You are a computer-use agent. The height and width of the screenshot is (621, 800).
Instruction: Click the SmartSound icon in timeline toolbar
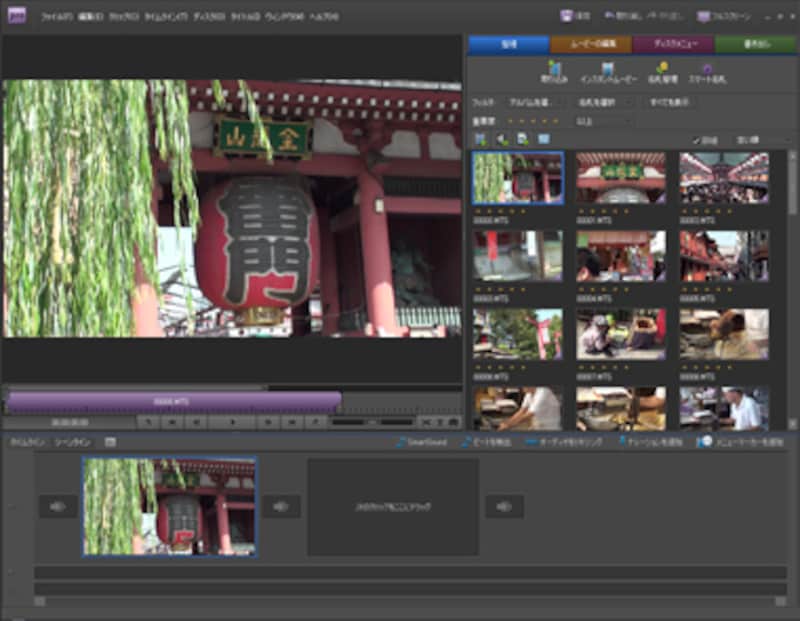[401, 441]
